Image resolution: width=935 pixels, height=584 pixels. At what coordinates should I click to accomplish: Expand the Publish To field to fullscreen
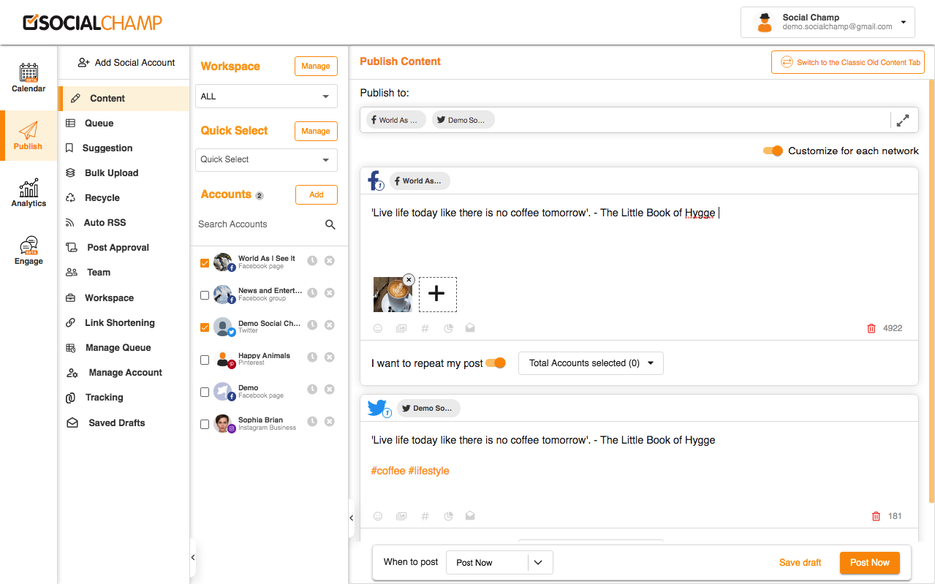[903, 119]
